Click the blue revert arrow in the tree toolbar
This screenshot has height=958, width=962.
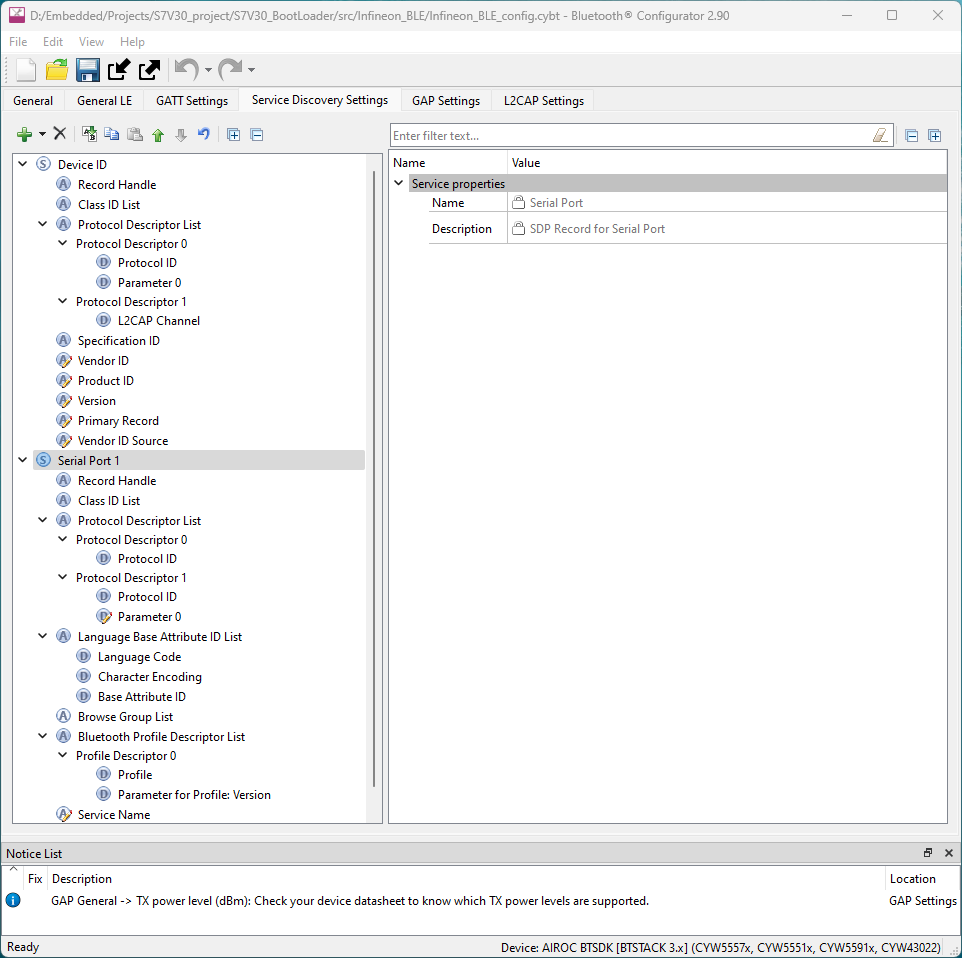click(204, 134)
